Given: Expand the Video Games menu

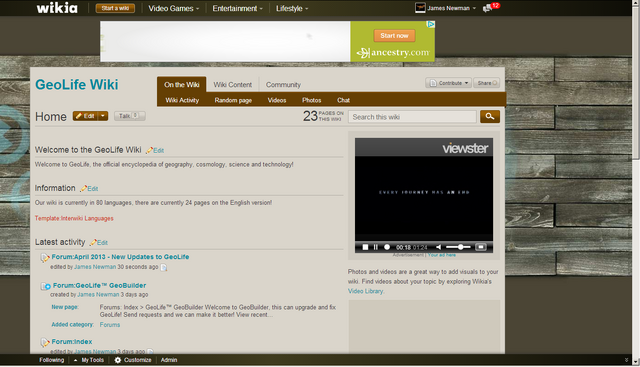Looking at the screenshot, I should (x=174, y=8).
